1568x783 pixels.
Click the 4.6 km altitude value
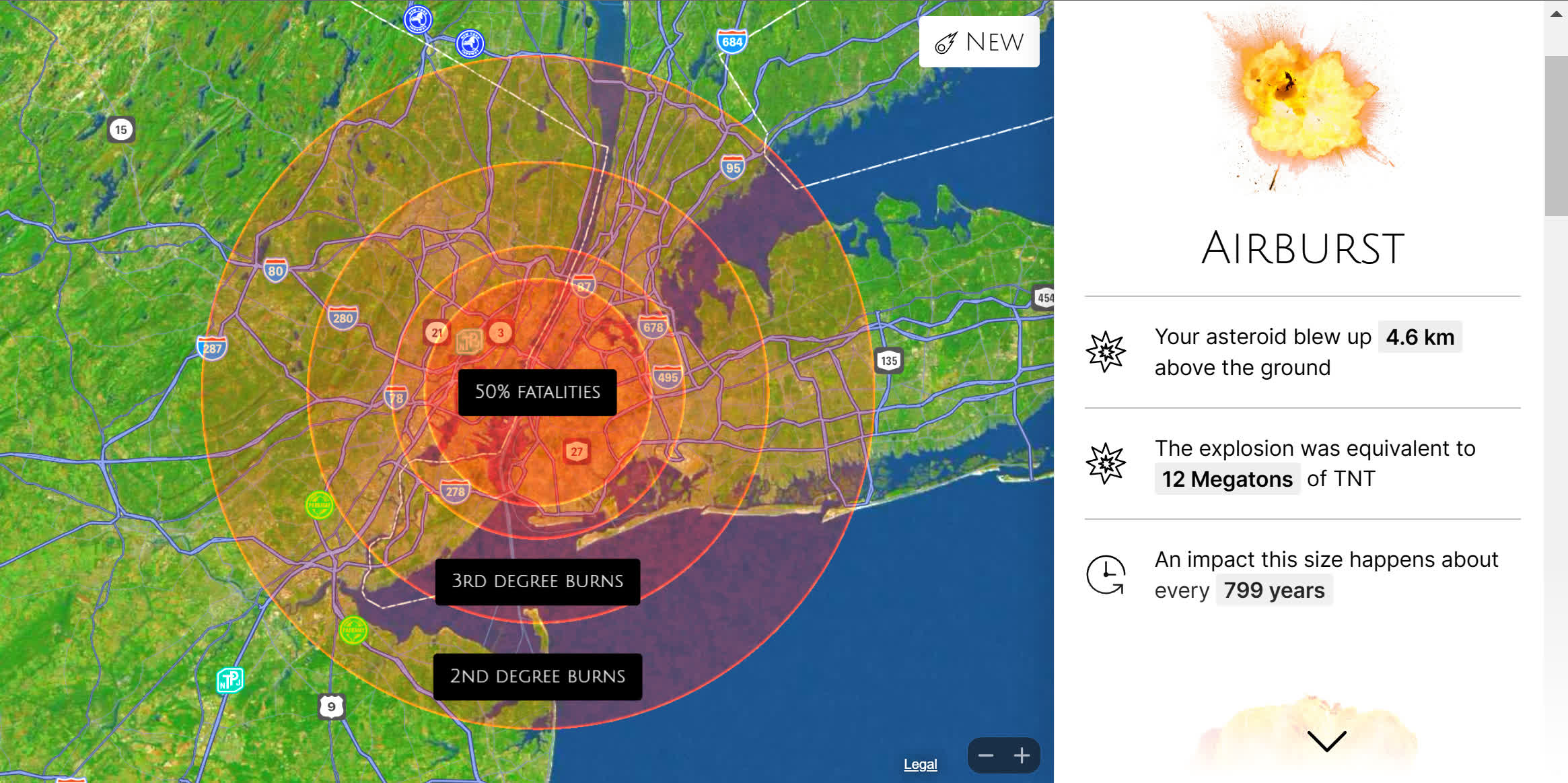click(x=1420, y=337)
